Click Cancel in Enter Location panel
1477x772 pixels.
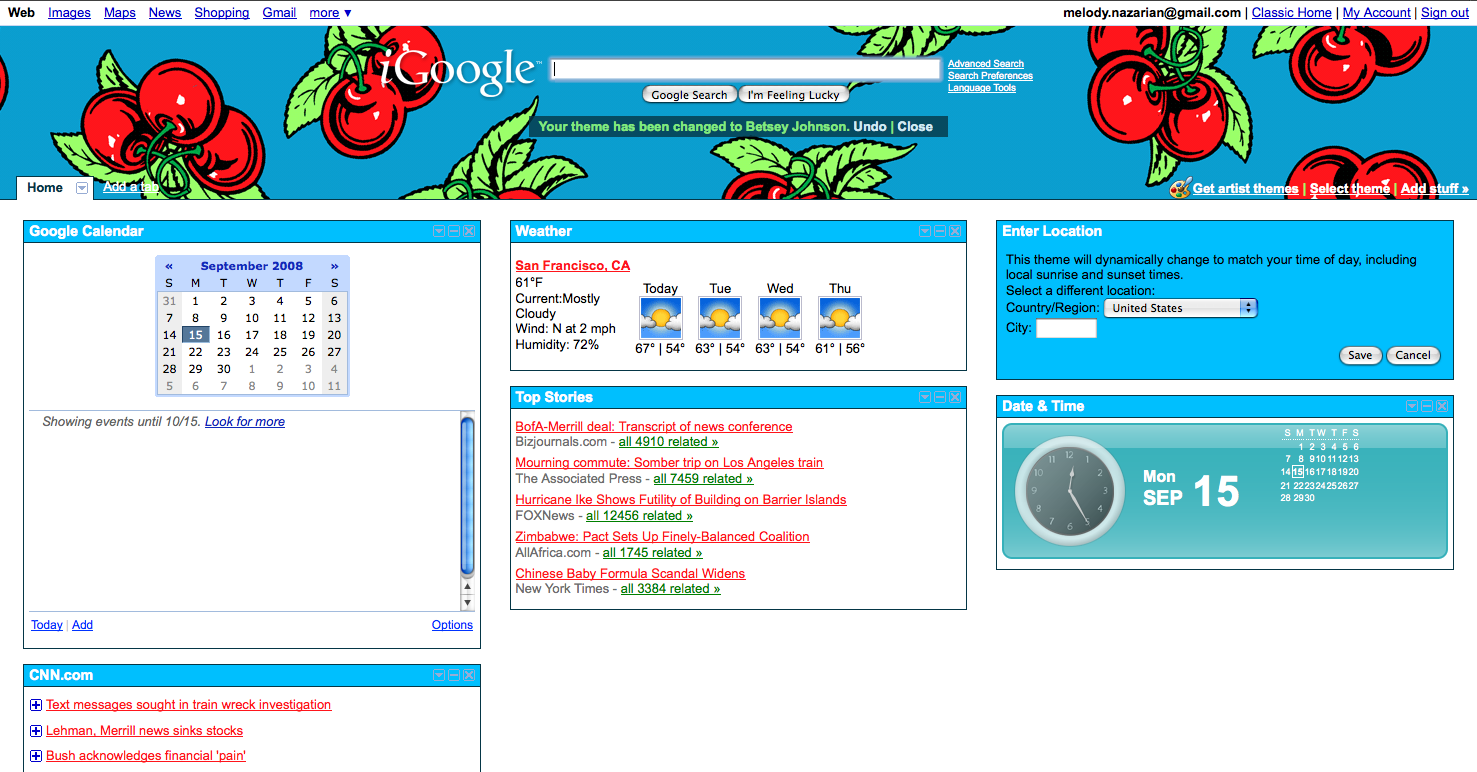point(1413,355)
